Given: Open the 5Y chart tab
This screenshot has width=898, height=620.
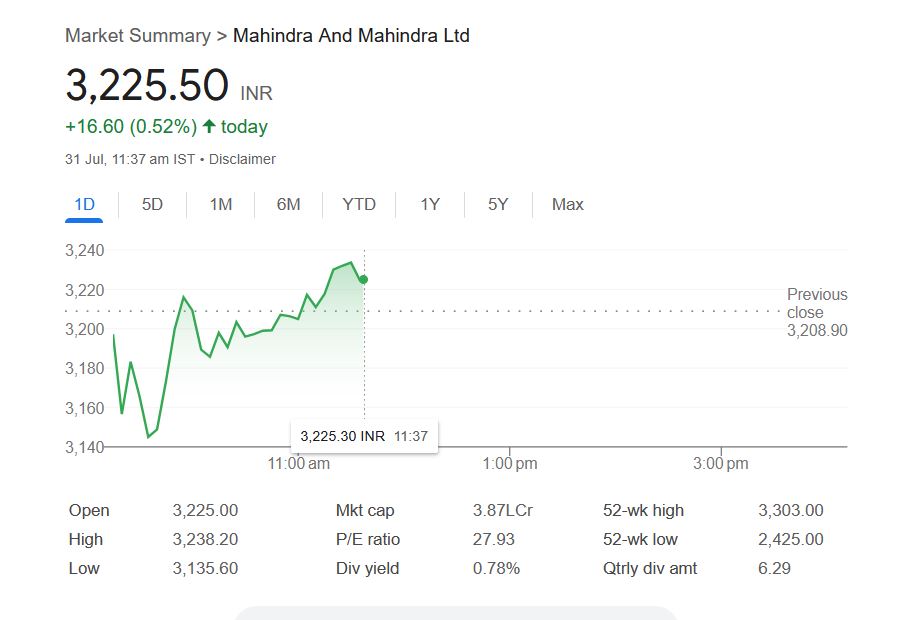Looking at the screenshot, I should tap(498, 204).
